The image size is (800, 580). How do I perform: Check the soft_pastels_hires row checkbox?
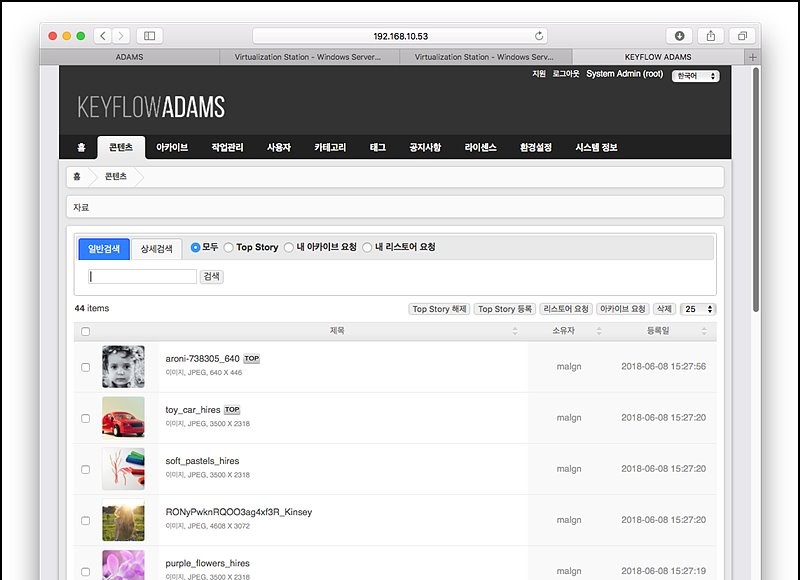point(86,469)
